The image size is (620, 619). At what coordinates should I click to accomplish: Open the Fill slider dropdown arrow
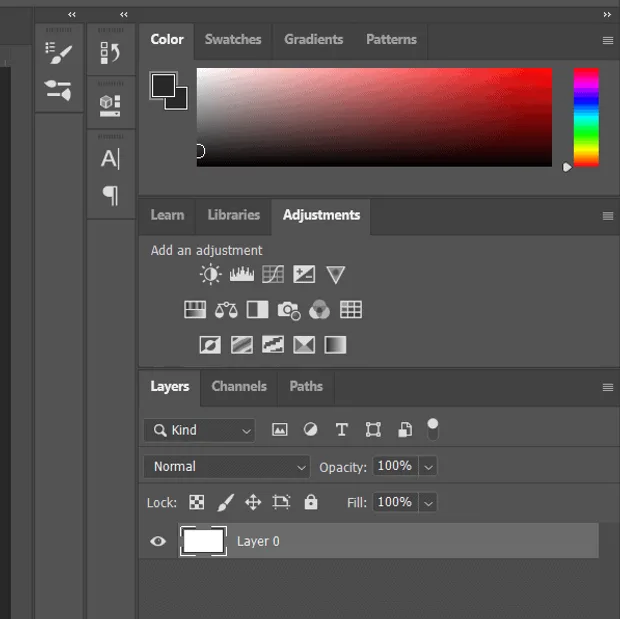pos(428,503)
